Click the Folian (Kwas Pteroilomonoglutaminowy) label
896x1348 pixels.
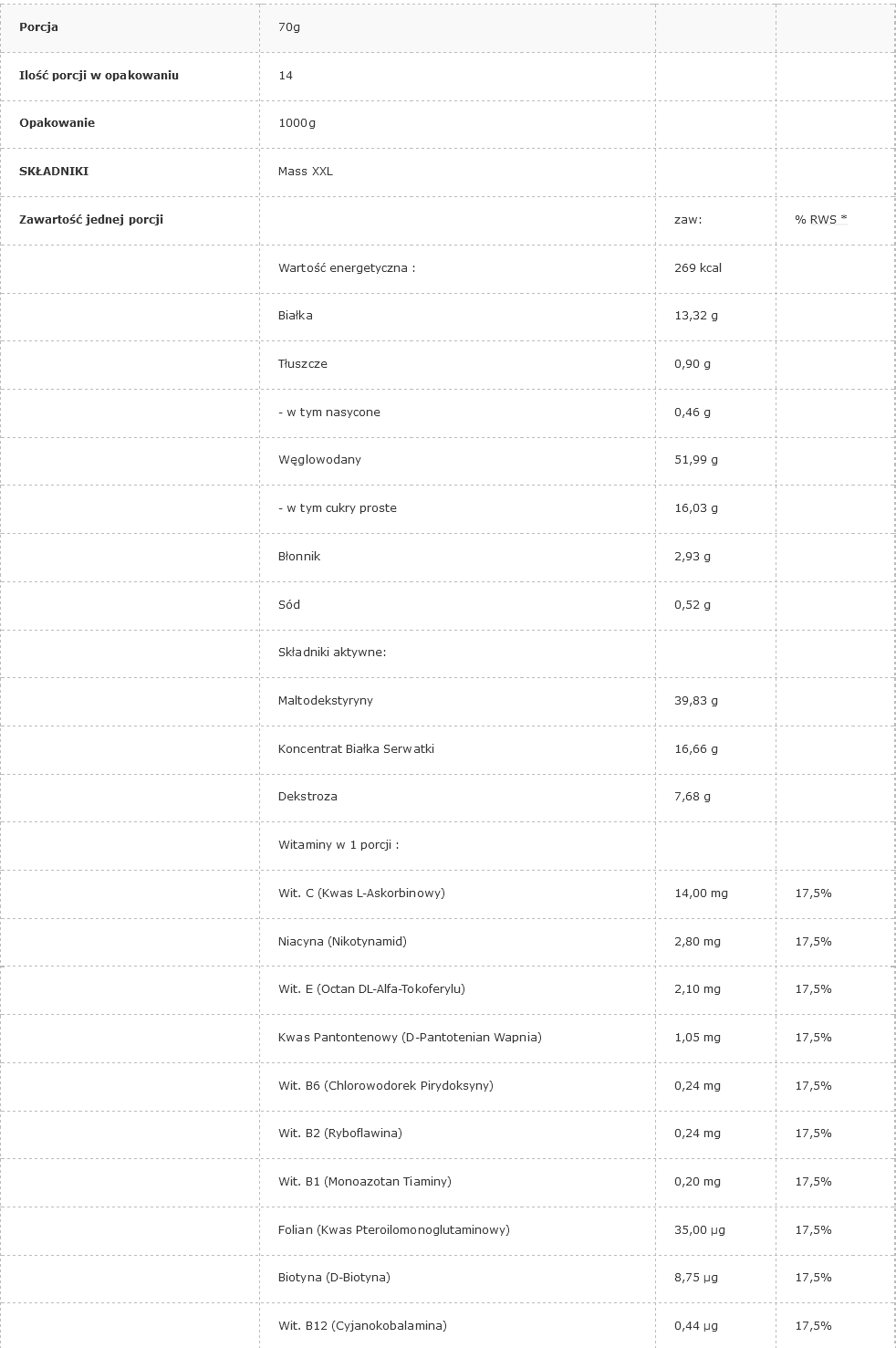[x=393, y=1230]
